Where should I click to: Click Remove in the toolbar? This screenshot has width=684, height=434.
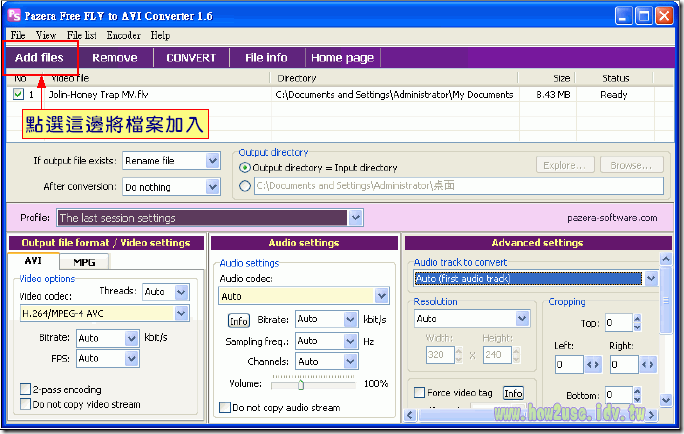click(115, 58)
